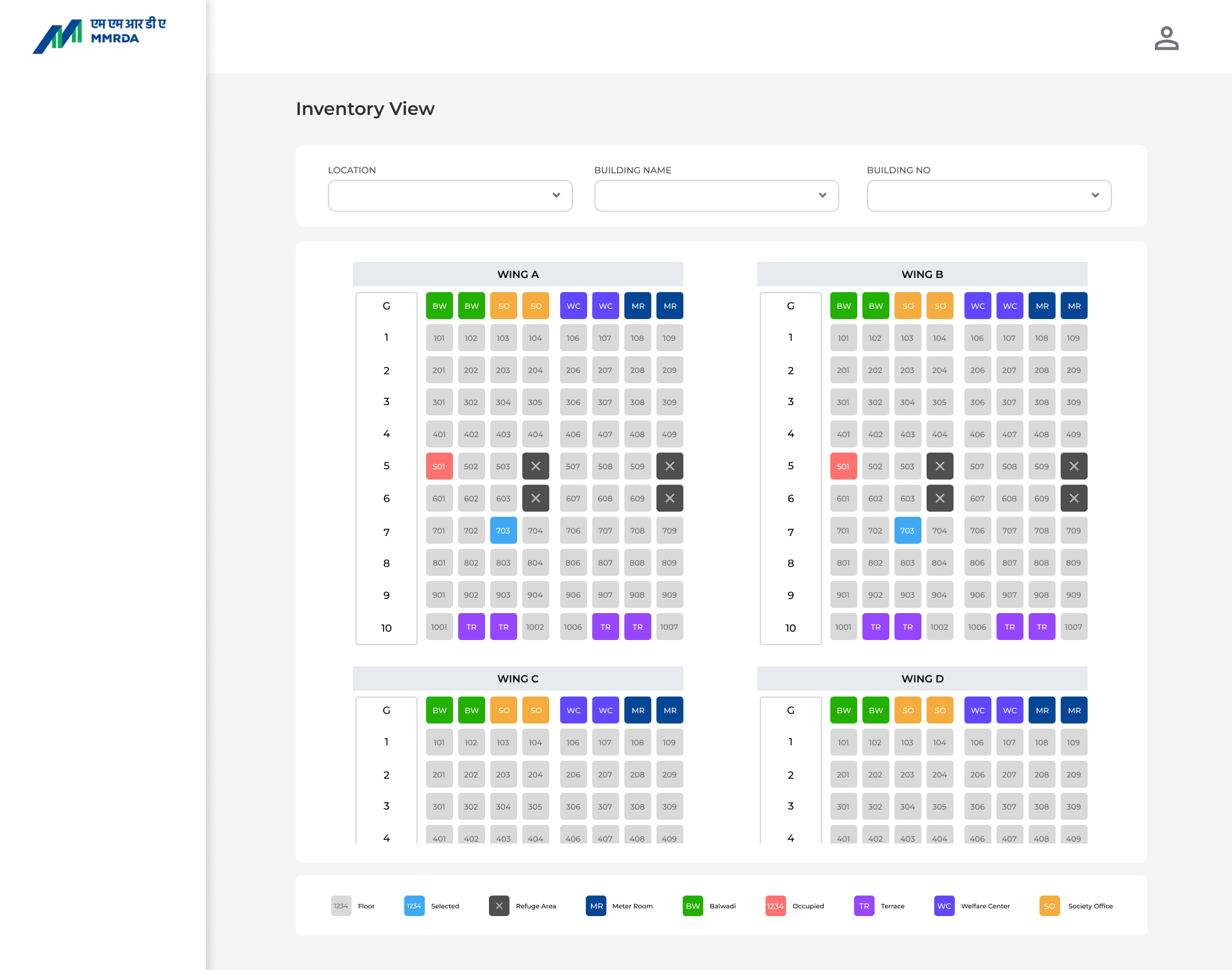Click floor G label in Wing D
The width and height of the screenshot is (1232, 970).
pos(791,710)
